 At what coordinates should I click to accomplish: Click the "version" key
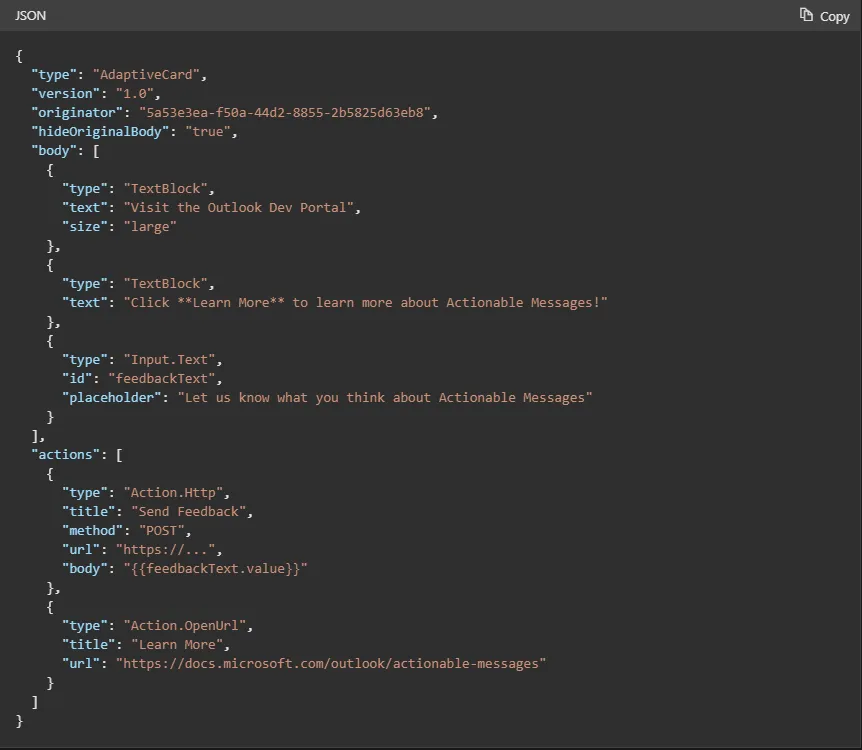65,94
